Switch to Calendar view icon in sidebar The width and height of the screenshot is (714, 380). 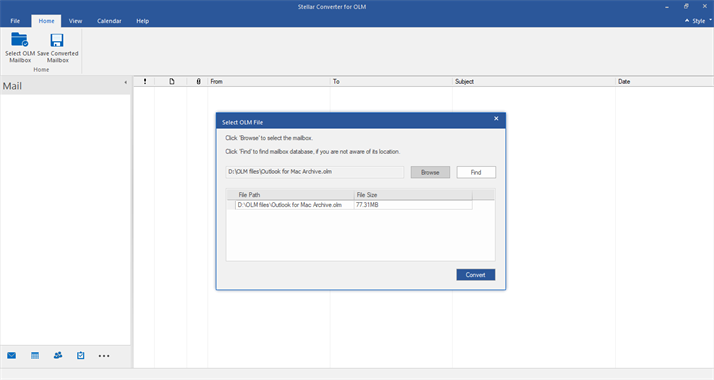(35, 355)
